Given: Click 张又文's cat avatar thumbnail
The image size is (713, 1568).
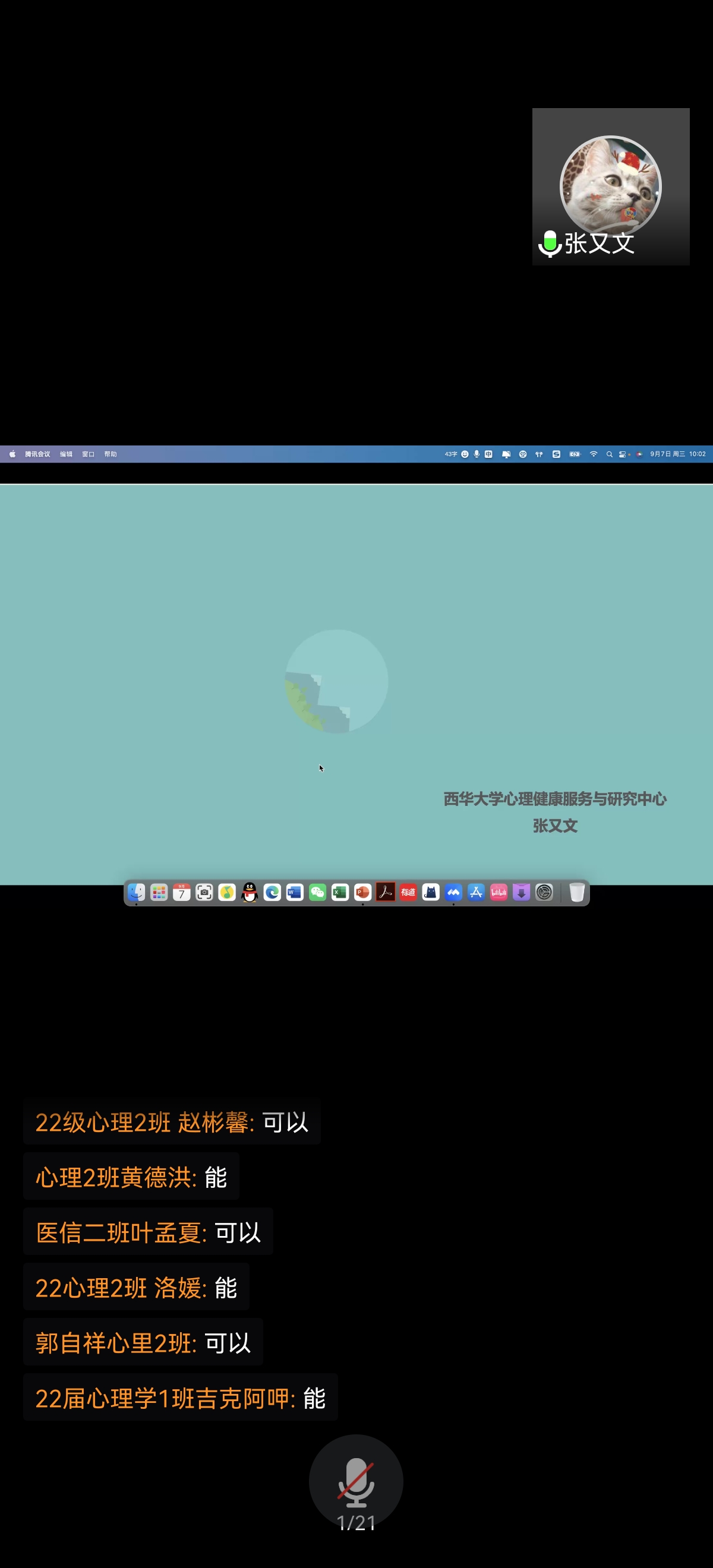Looking at the screenshot, I should click(610, 186).
